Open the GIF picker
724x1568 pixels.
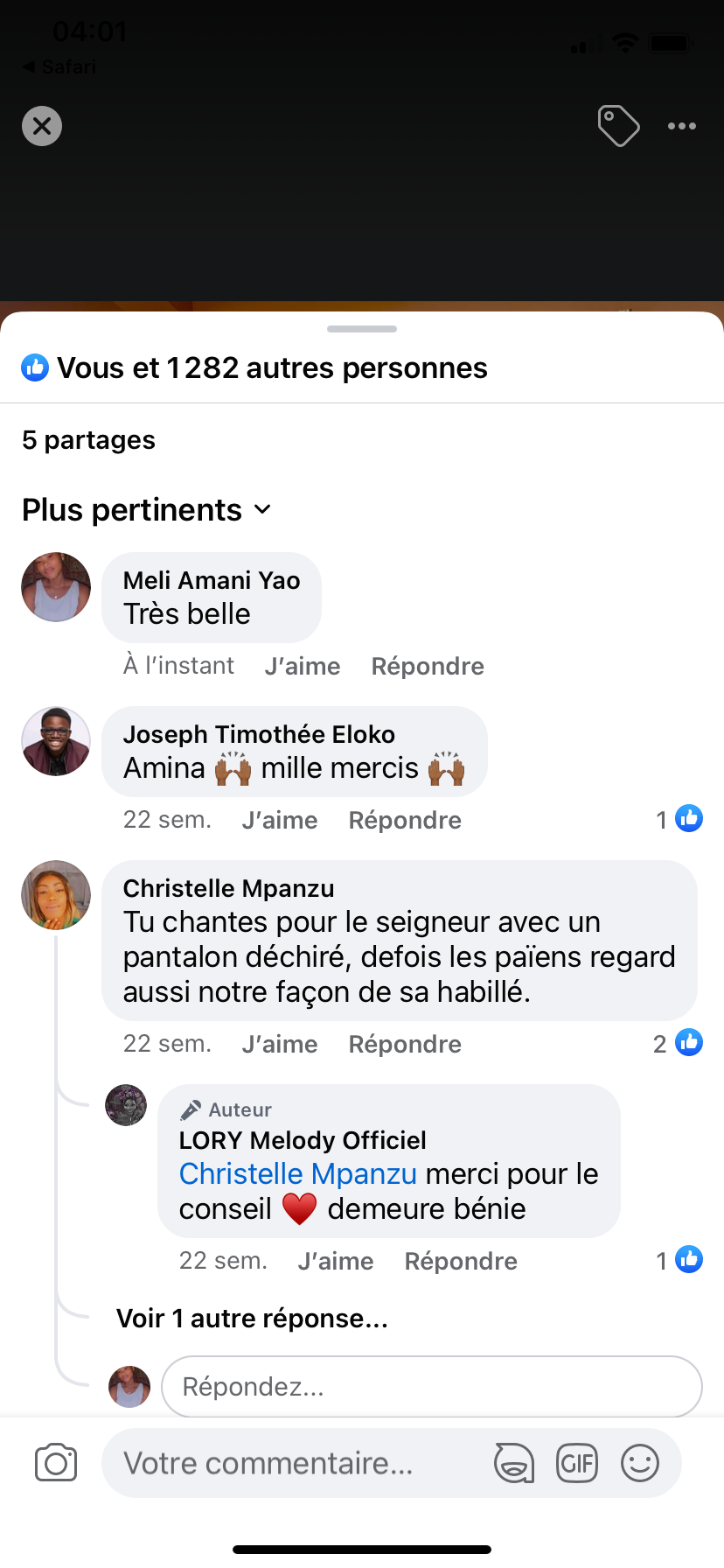577,1463
